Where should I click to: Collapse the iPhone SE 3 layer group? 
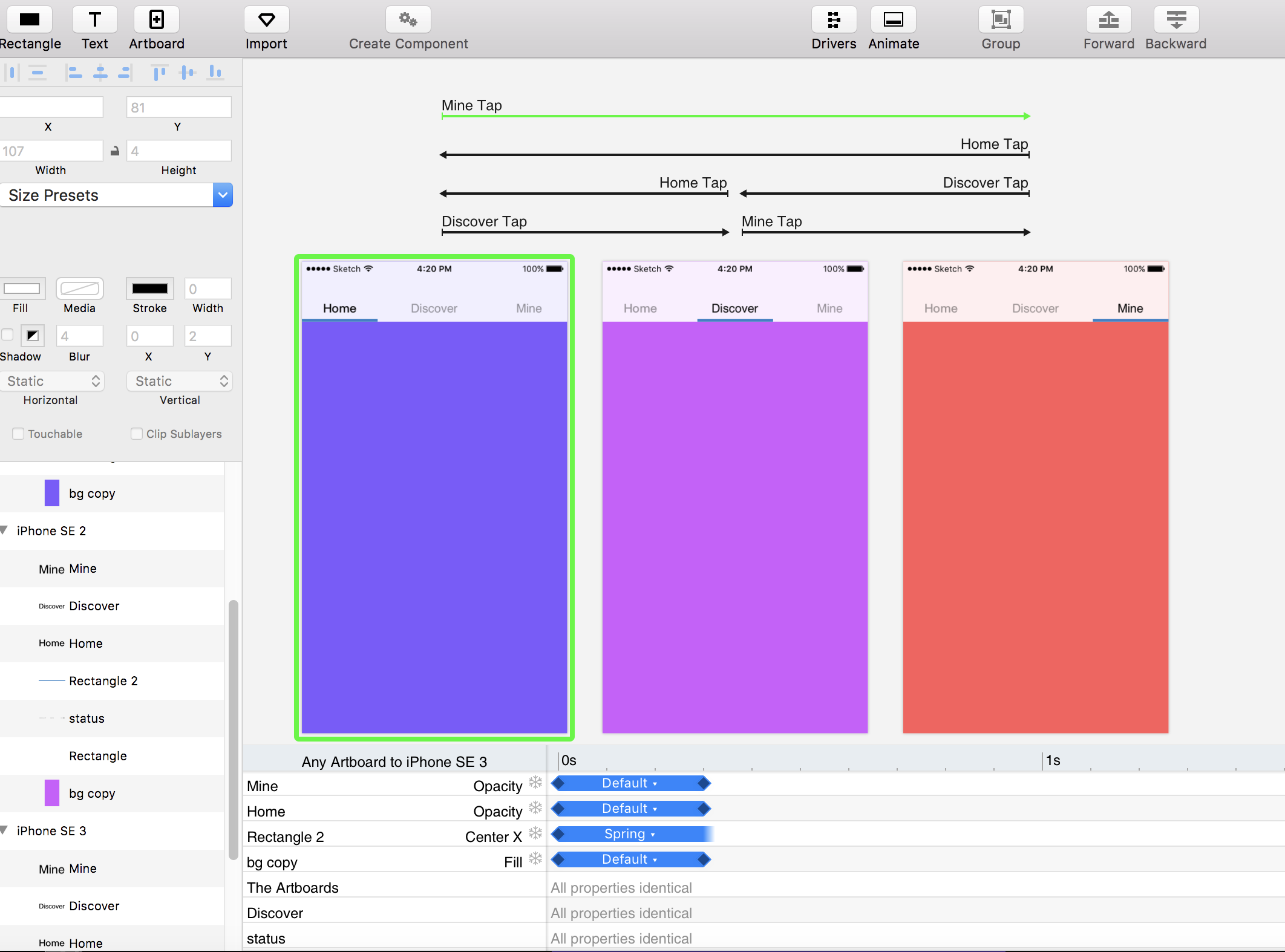4,830
